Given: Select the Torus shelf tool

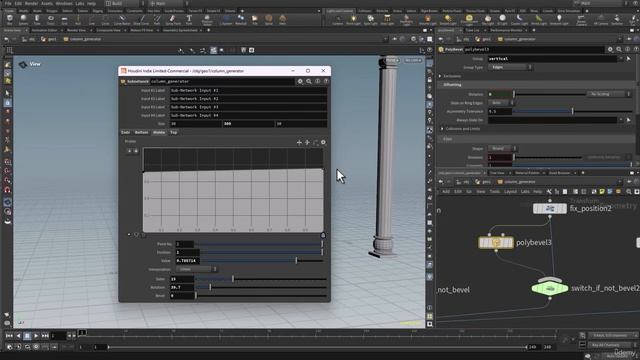Looking at the screenshot, I should (51, 19).
